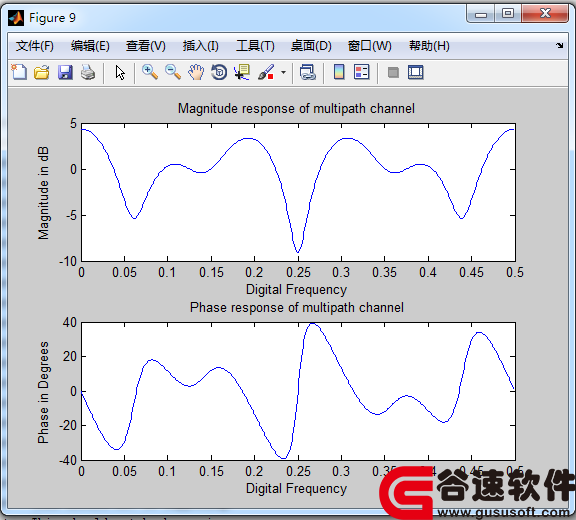Print the figure using printer icon

pyautogui.click(x=88, y=72)
